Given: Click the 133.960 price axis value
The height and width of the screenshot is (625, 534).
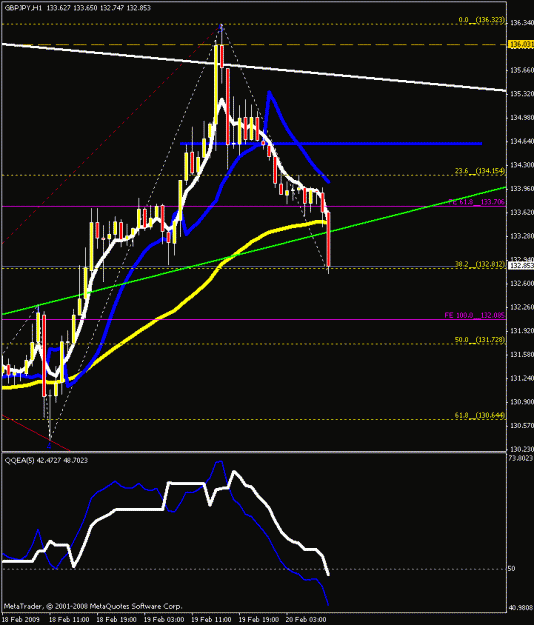Looking at the screenshot, I should 521,189.
